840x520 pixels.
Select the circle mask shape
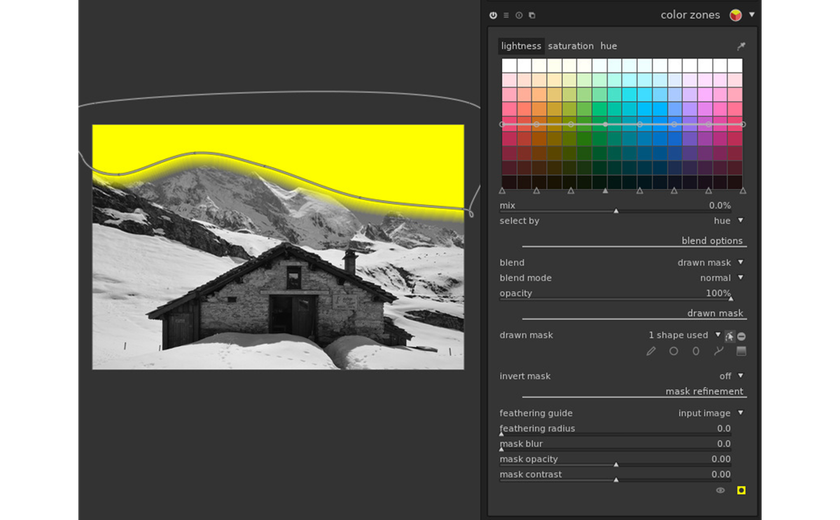point(673,351)
